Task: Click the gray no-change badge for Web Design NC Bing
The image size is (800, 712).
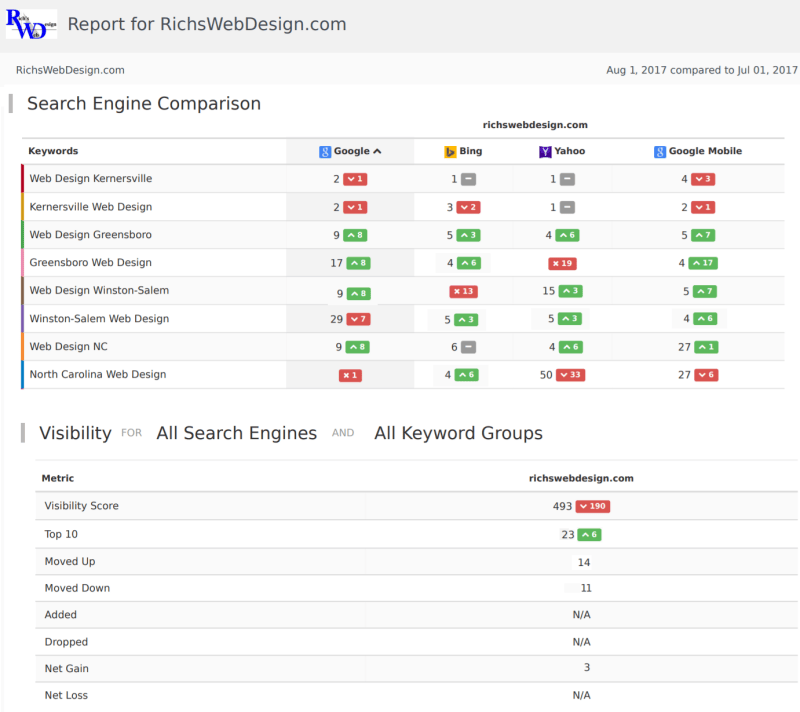Action: [x=468, y=347]
